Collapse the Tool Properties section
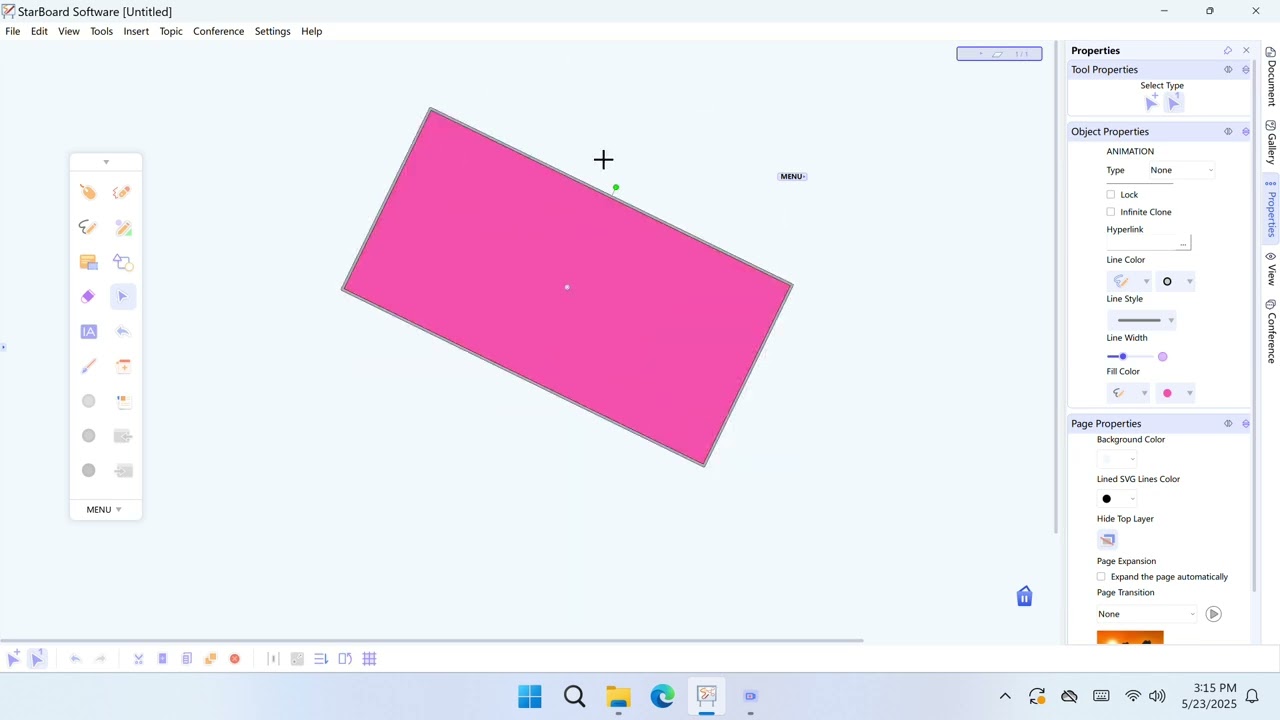 1246,70
